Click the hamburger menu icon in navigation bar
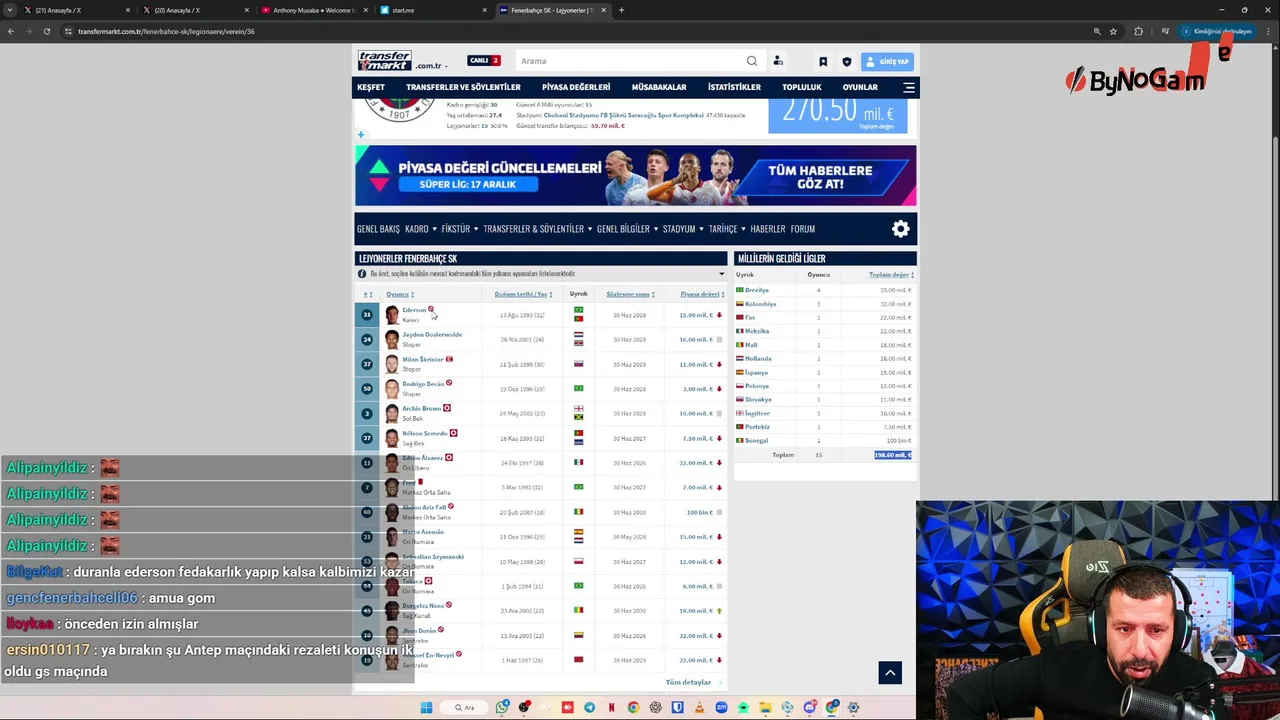 click(x=908, y=87)
